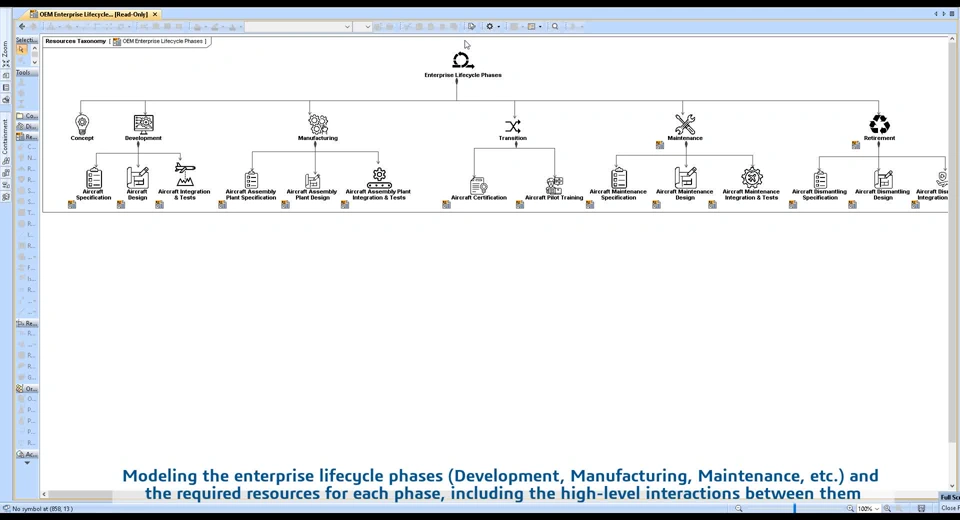This screenshot has height=520, width=960.
Task: Select the Manufacturing gears icon
Action: coord(318,124)
